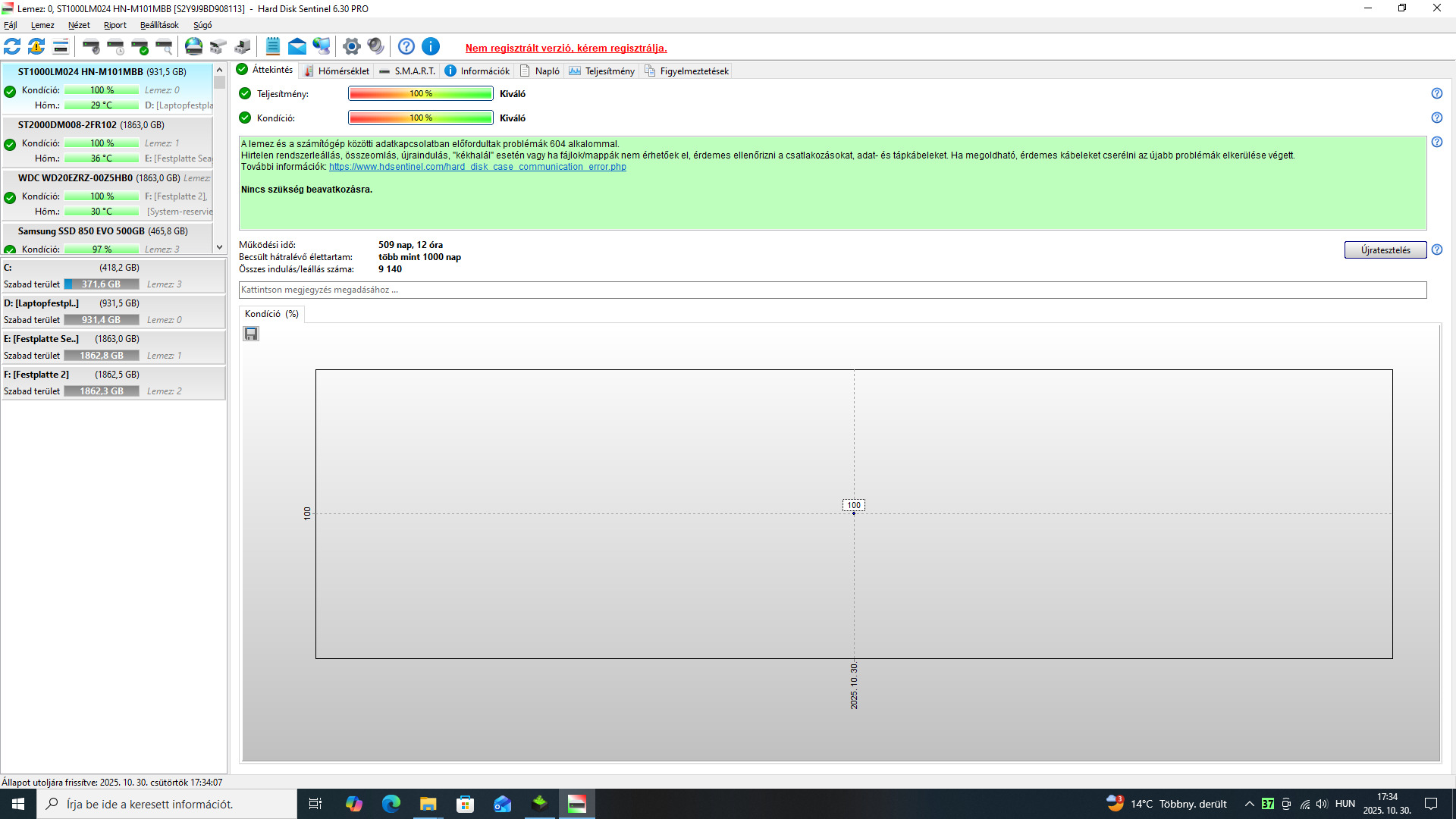Viewport: 1456px width, 819px height.
Task: Open the hdsentinel communication error link
Action: [x=477, y=167]
